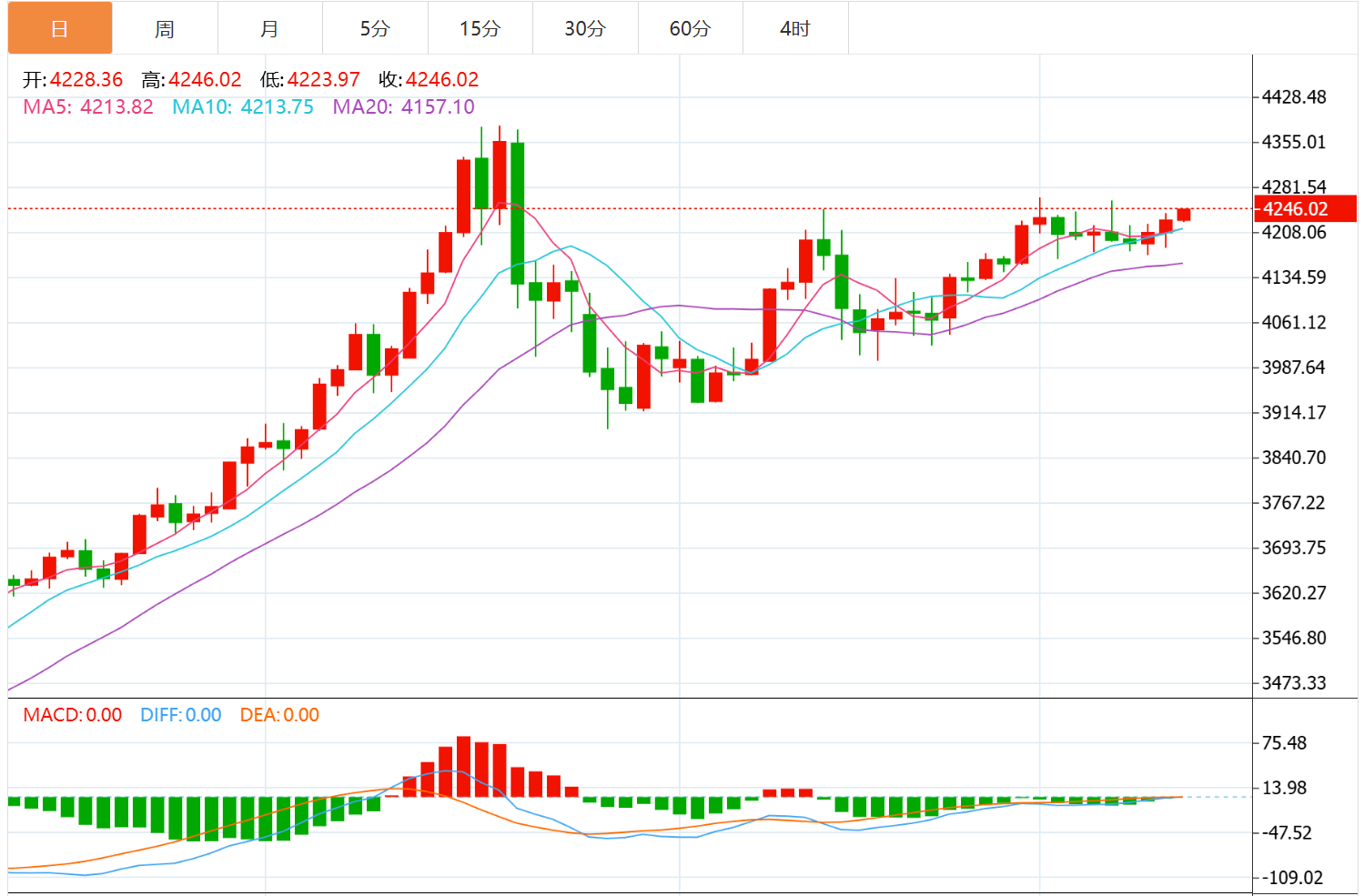Switch to the 4时 timeframe tab
The image size is (1364, 896).
795,28
